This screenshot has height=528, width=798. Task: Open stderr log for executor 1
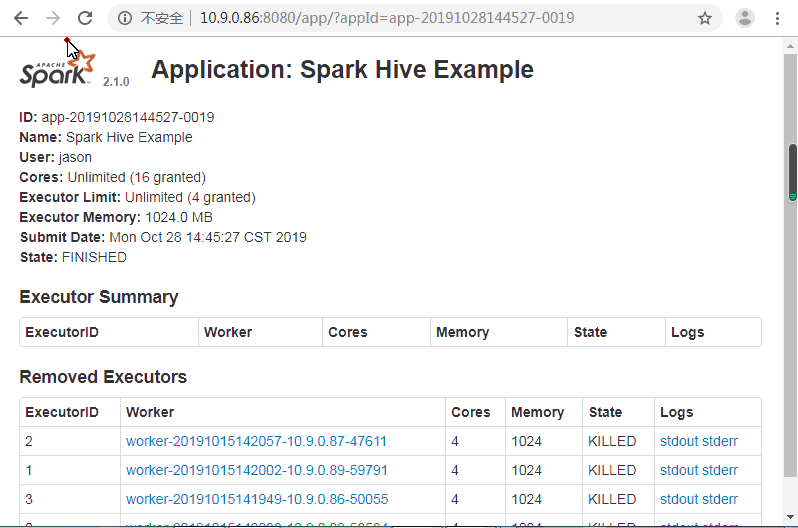(x=720, y=470)
